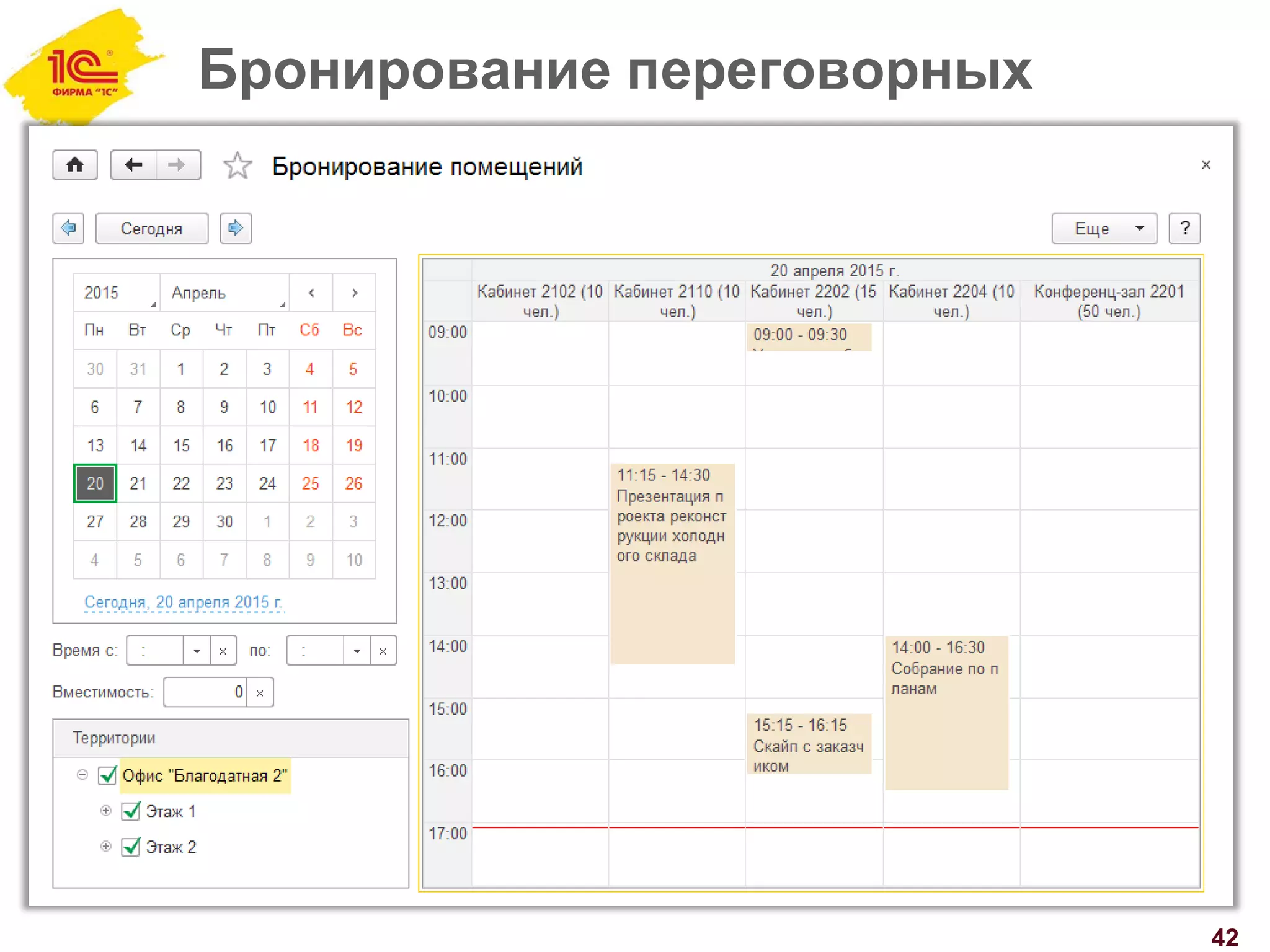Switch calendar to previous month
1270x952 pixels.
[x=311, y=293]
